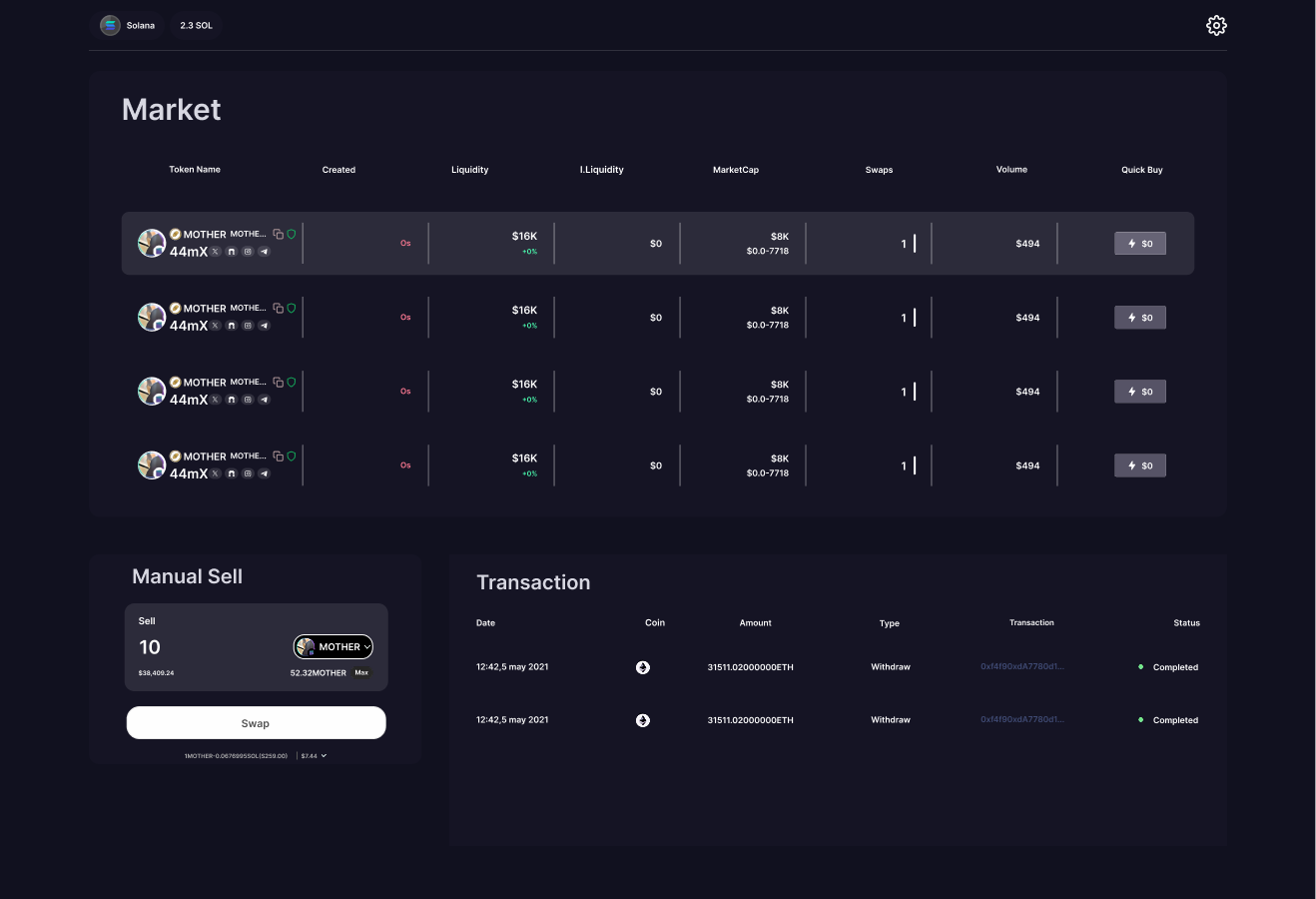Quick Buy $0 in third market row
1316x899 pixels.
(1140, 391)
